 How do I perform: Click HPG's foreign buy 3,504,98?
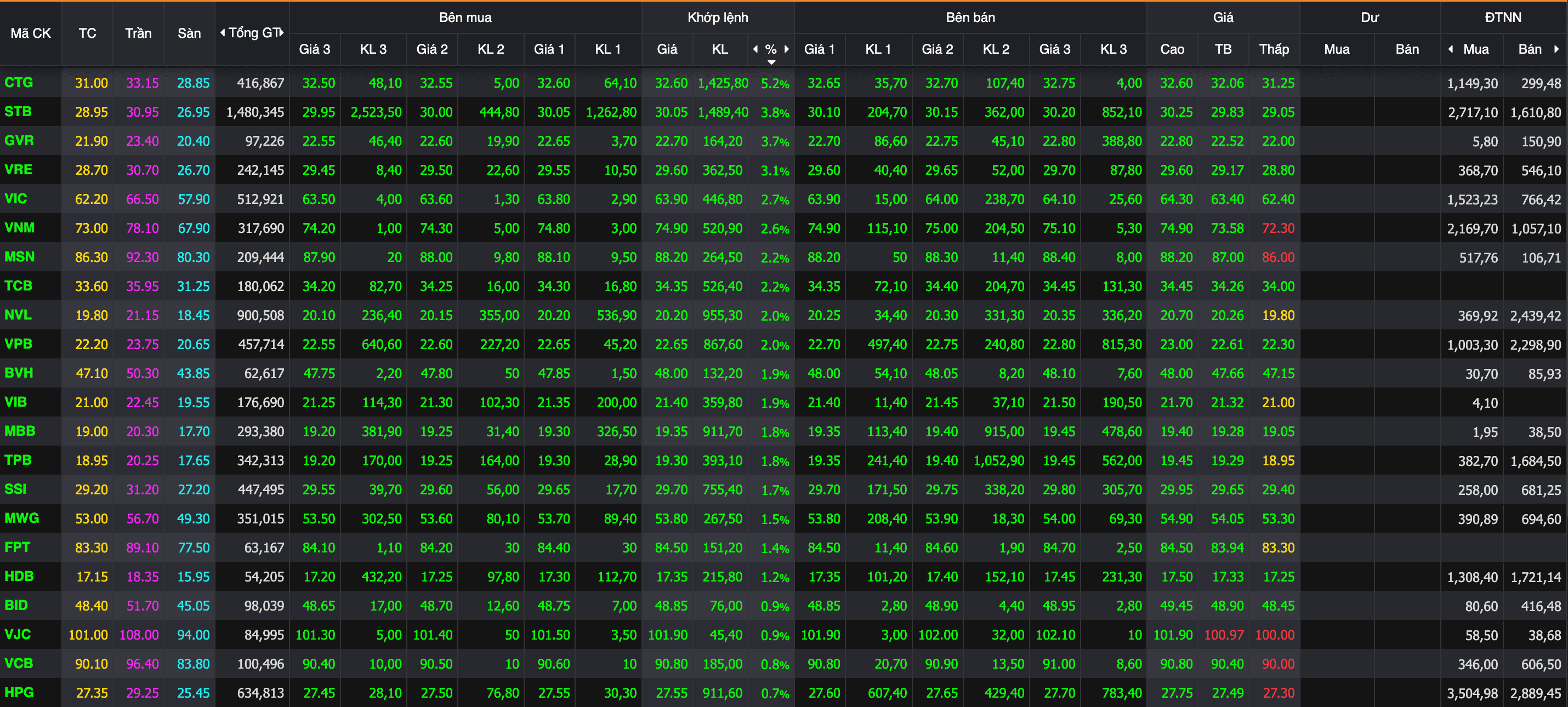click(1473, 694)
